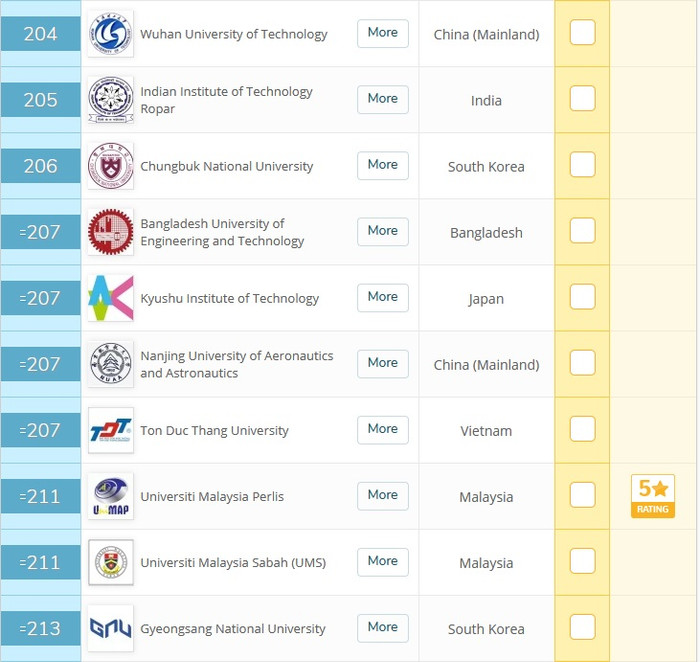Enable the checkbox for Ton Duc Thang University

tap(582, 429)
